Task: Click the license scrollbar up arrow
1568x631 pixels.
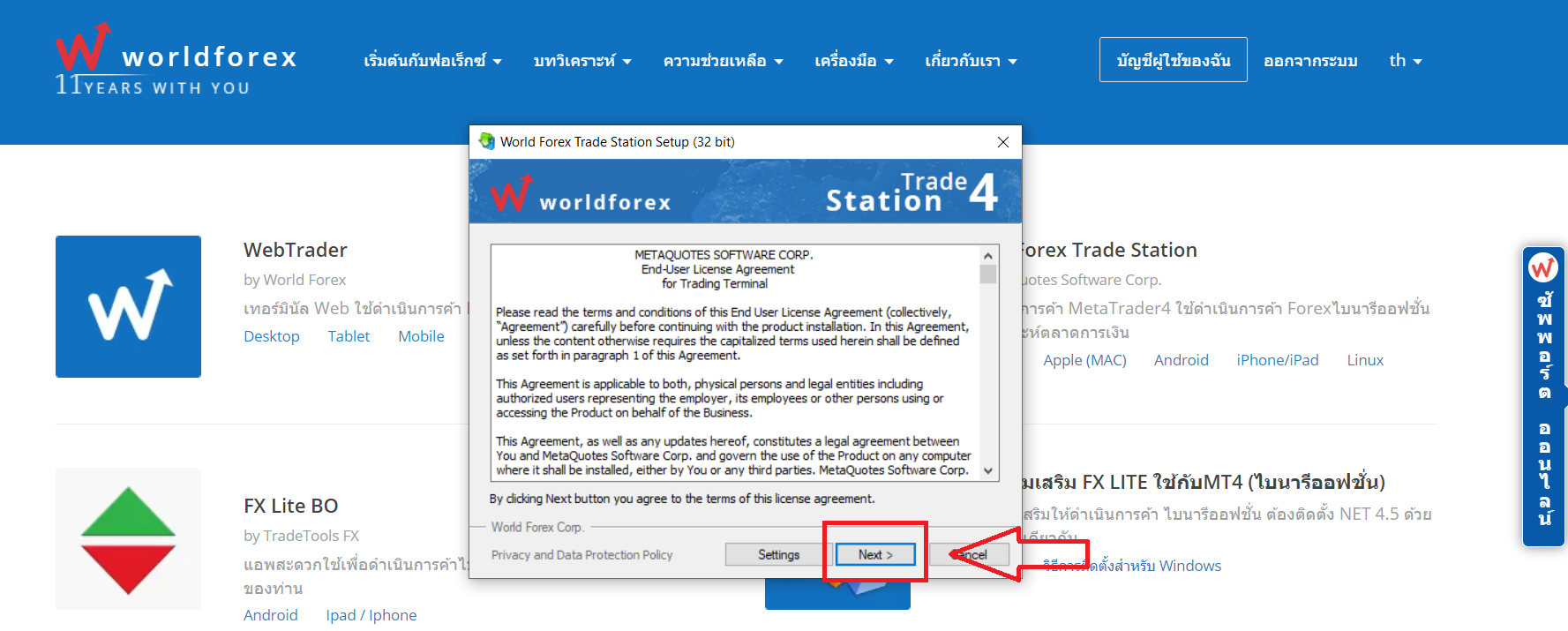Action: [x=988, y=255]
